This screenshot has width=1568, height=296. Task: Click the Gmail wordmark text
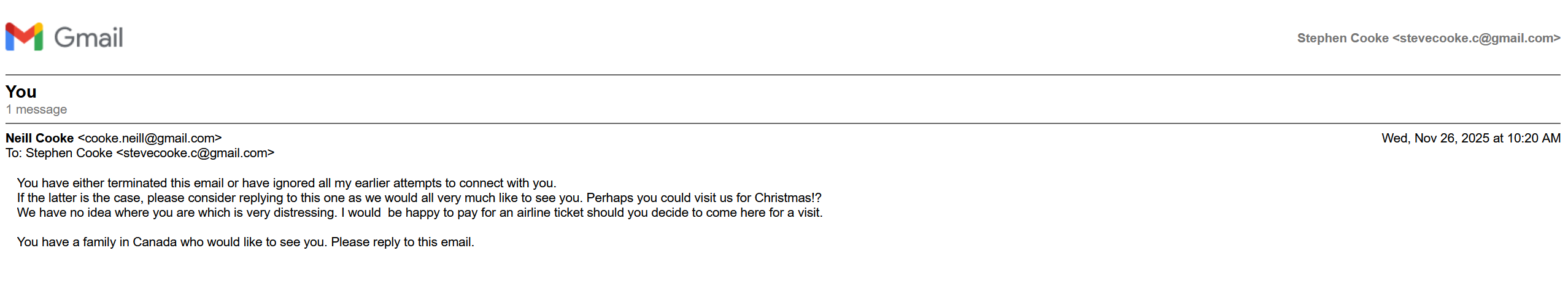[88, 37]
